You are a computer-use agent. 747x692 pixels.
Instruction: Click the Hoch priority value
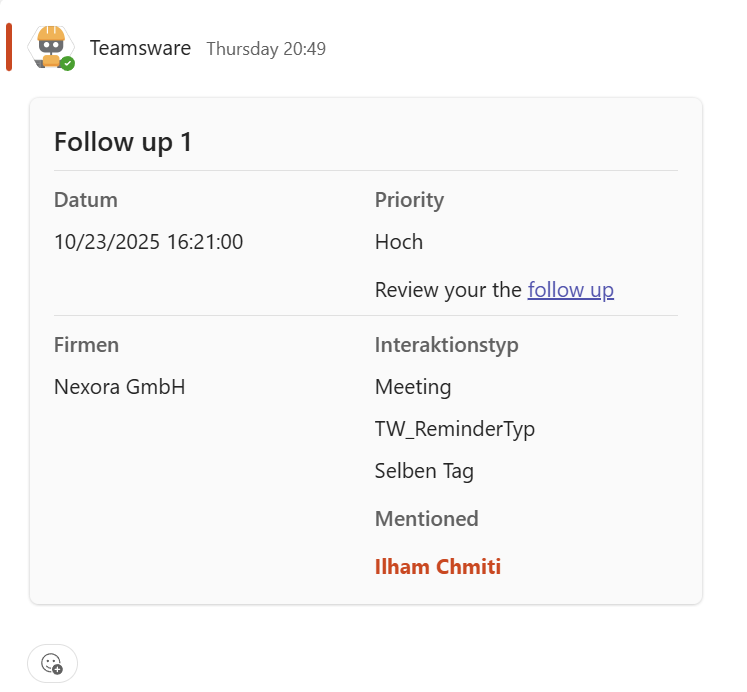(399, 242)
